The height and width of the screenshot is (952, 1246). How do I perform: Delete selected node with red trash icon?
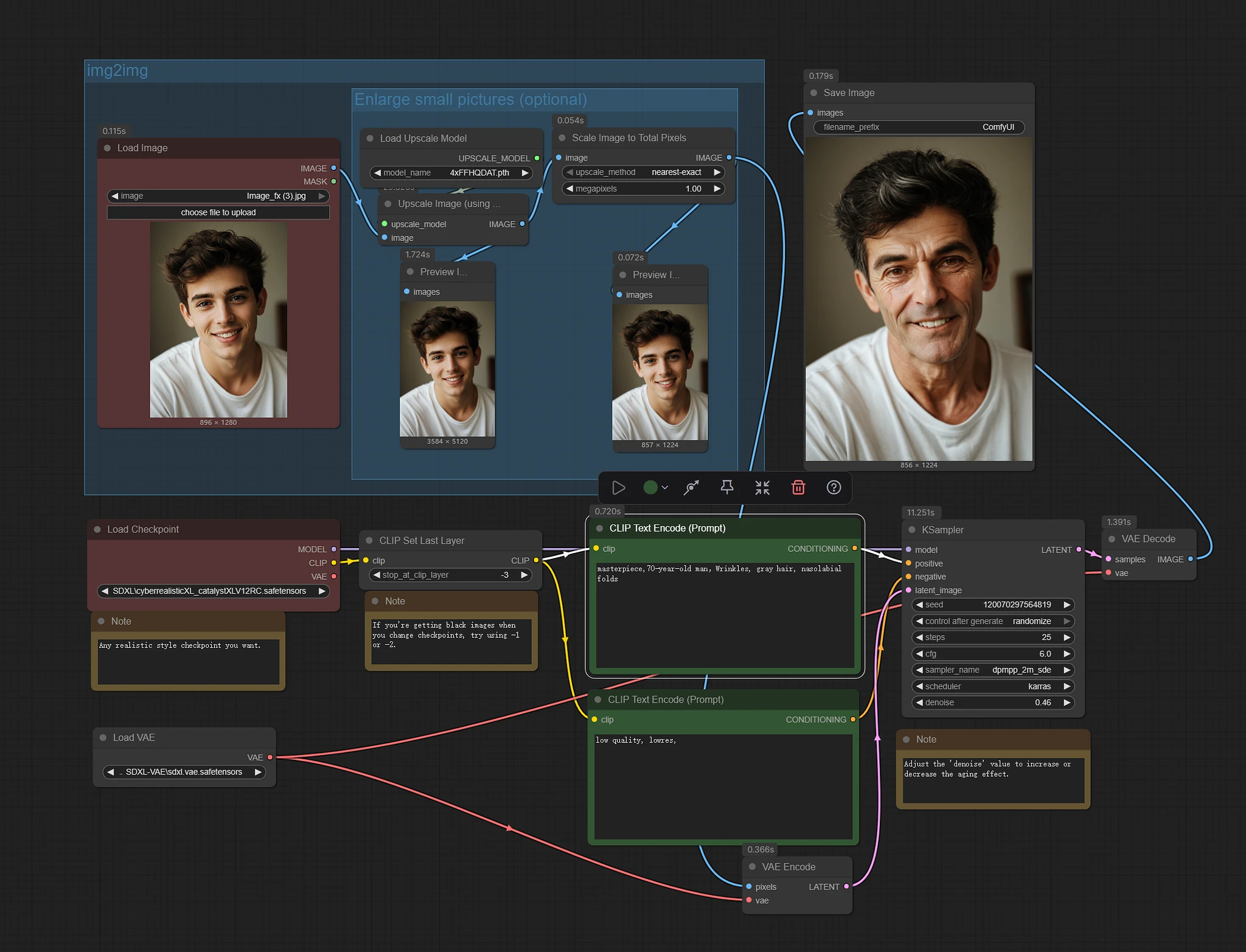pos(798,488)
